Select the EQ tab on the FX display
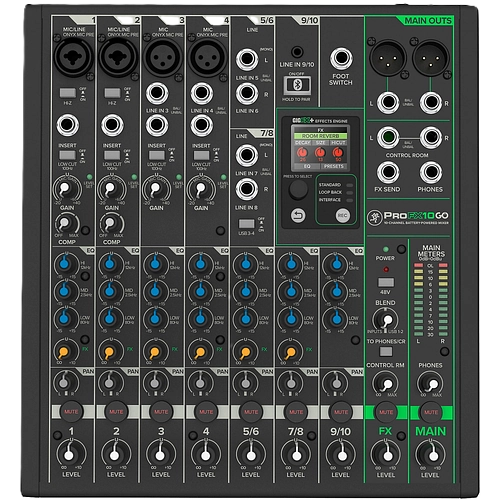Viewport: 500px width, 500px height. coord(307,166)
